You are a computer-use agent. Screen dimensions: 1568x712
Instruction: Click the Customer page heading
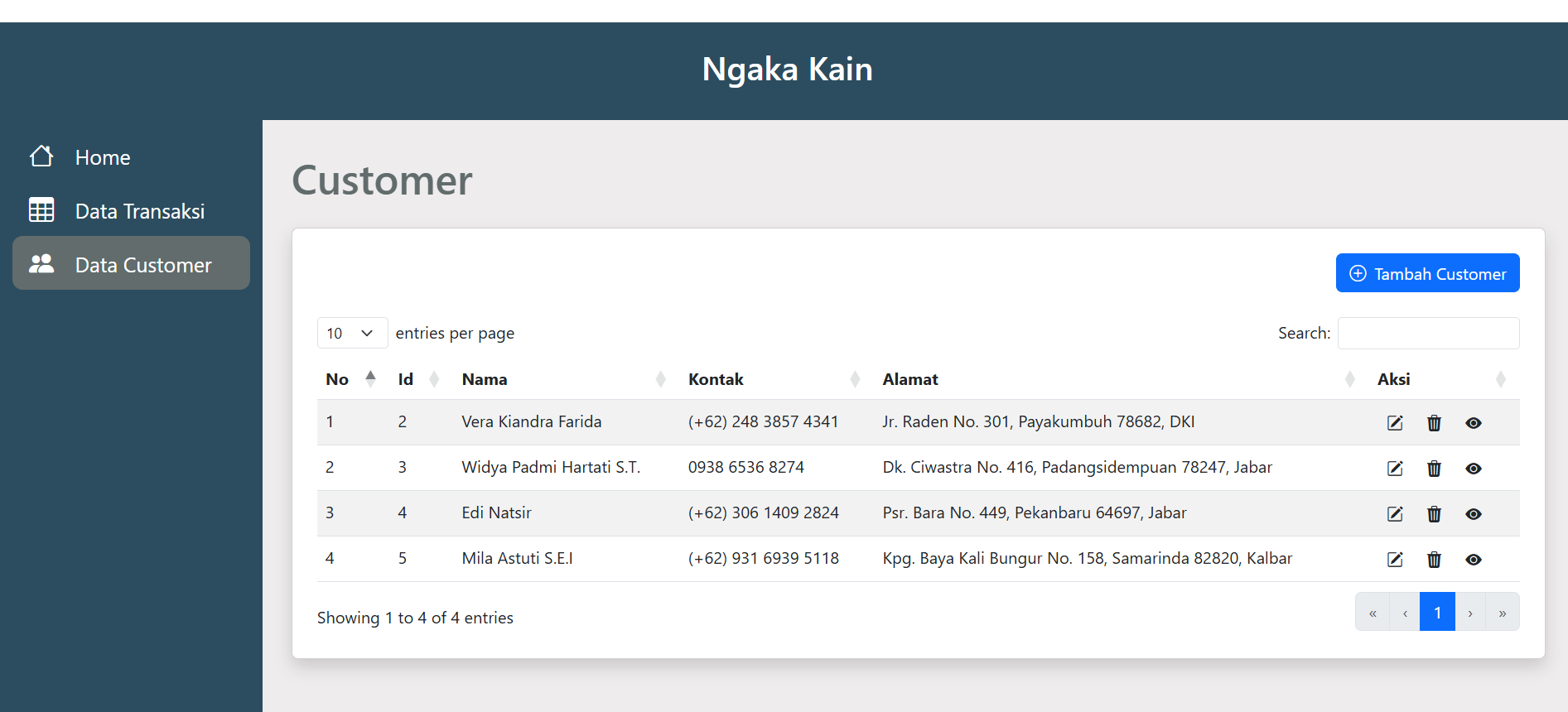coord(382,180)
